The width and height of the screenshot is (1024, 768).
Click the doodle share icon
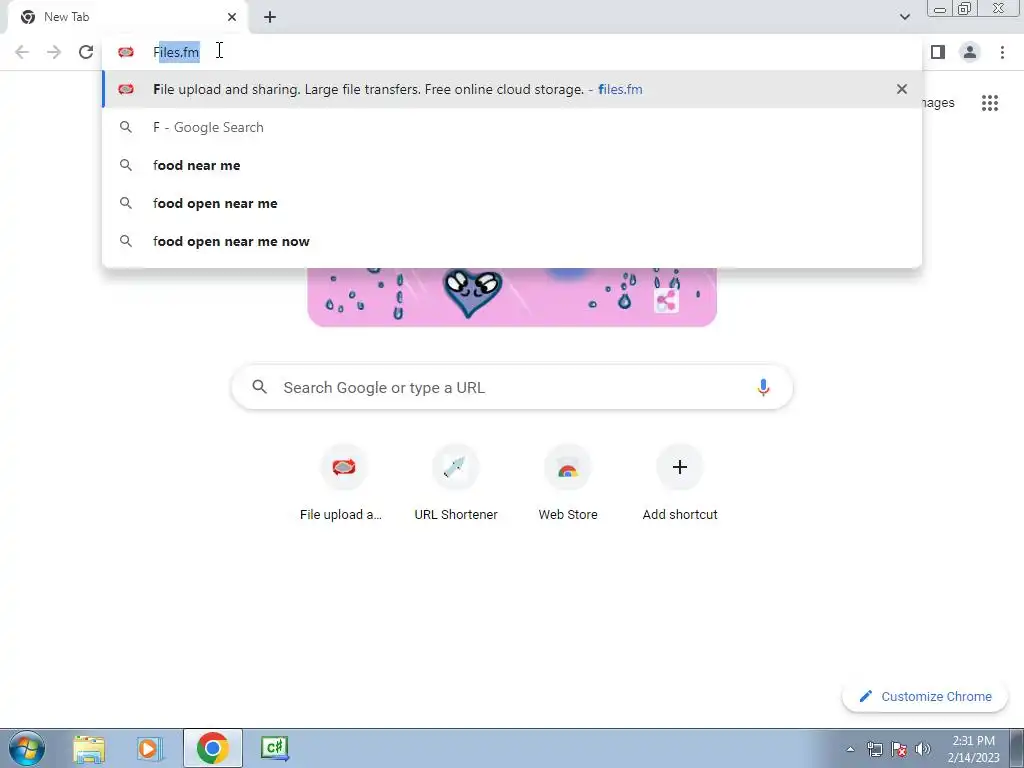tap(666, 301)
